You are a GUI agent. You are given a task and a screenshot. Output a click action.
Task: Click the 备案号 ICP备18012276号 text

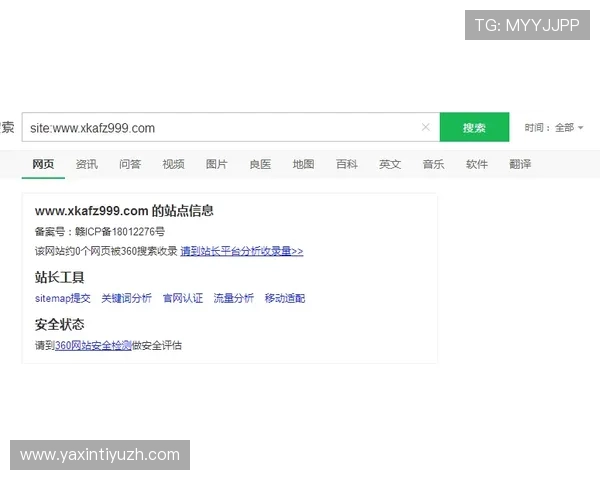click(x=100, y=232)
